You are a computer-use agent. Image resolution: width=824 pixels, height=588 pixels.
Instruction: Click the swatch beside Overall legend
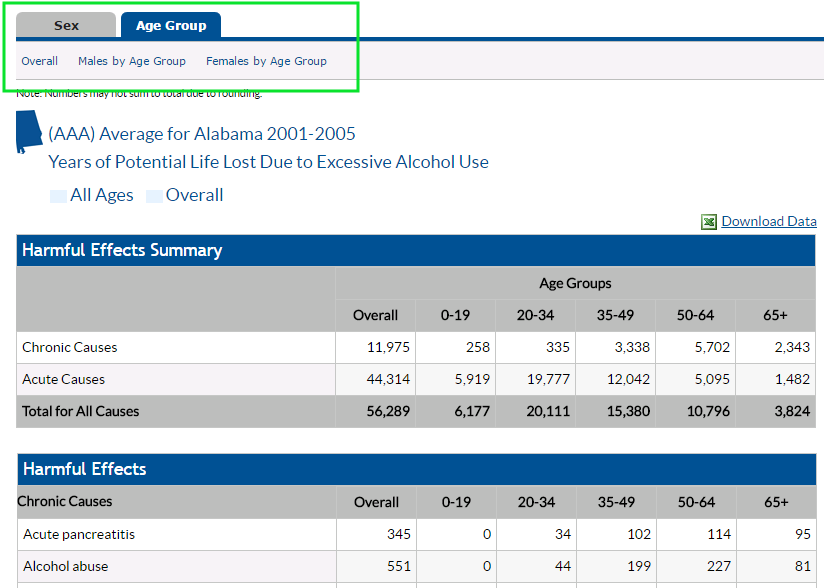(154, 196)
